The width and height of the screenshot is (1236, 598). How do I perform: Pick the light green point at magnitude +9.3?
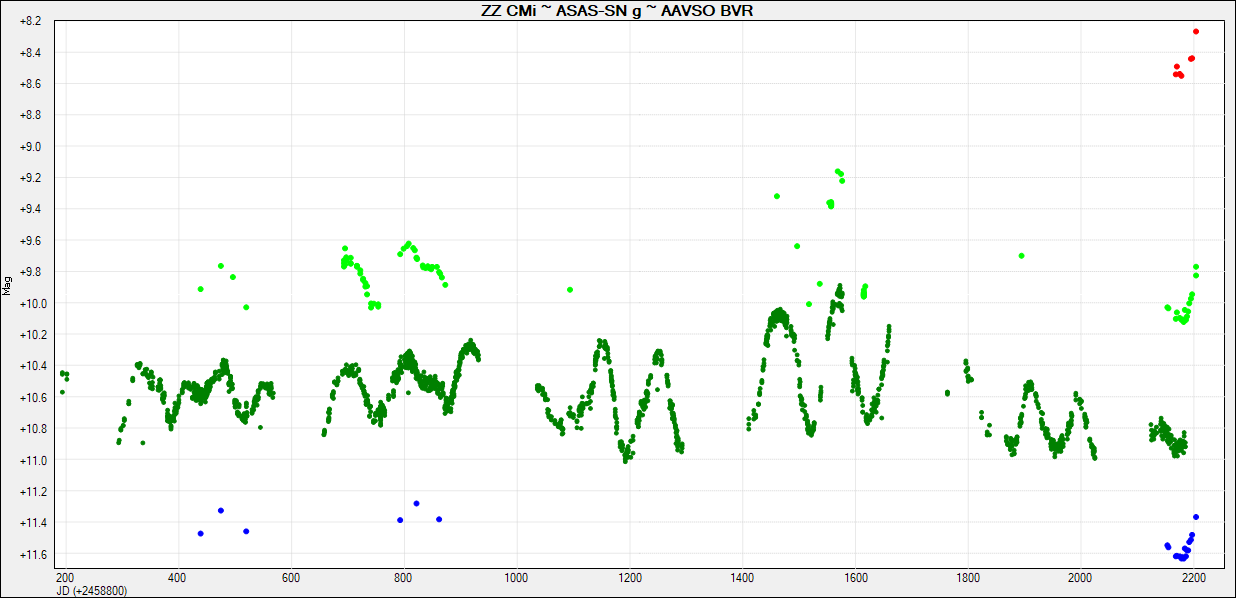pos(777,196)
